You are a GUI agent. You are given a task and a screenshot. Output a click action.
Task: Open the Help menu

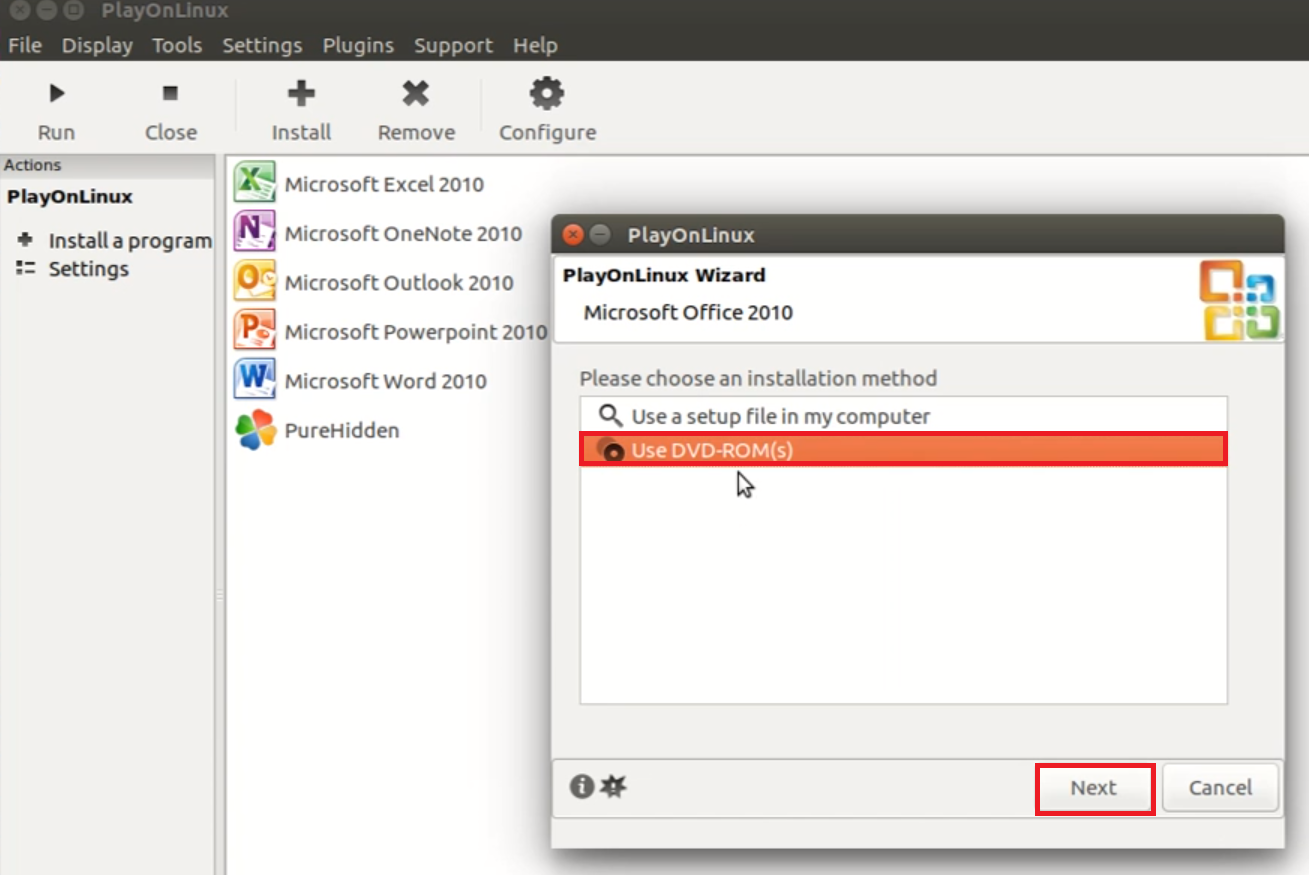(x=535, y=45)
